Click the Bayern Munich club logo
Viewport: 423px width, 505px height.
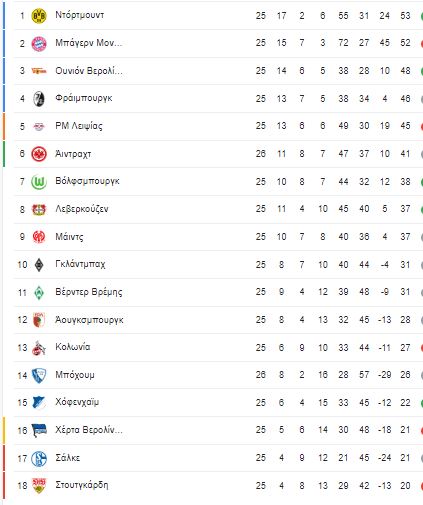coord(39,43)
